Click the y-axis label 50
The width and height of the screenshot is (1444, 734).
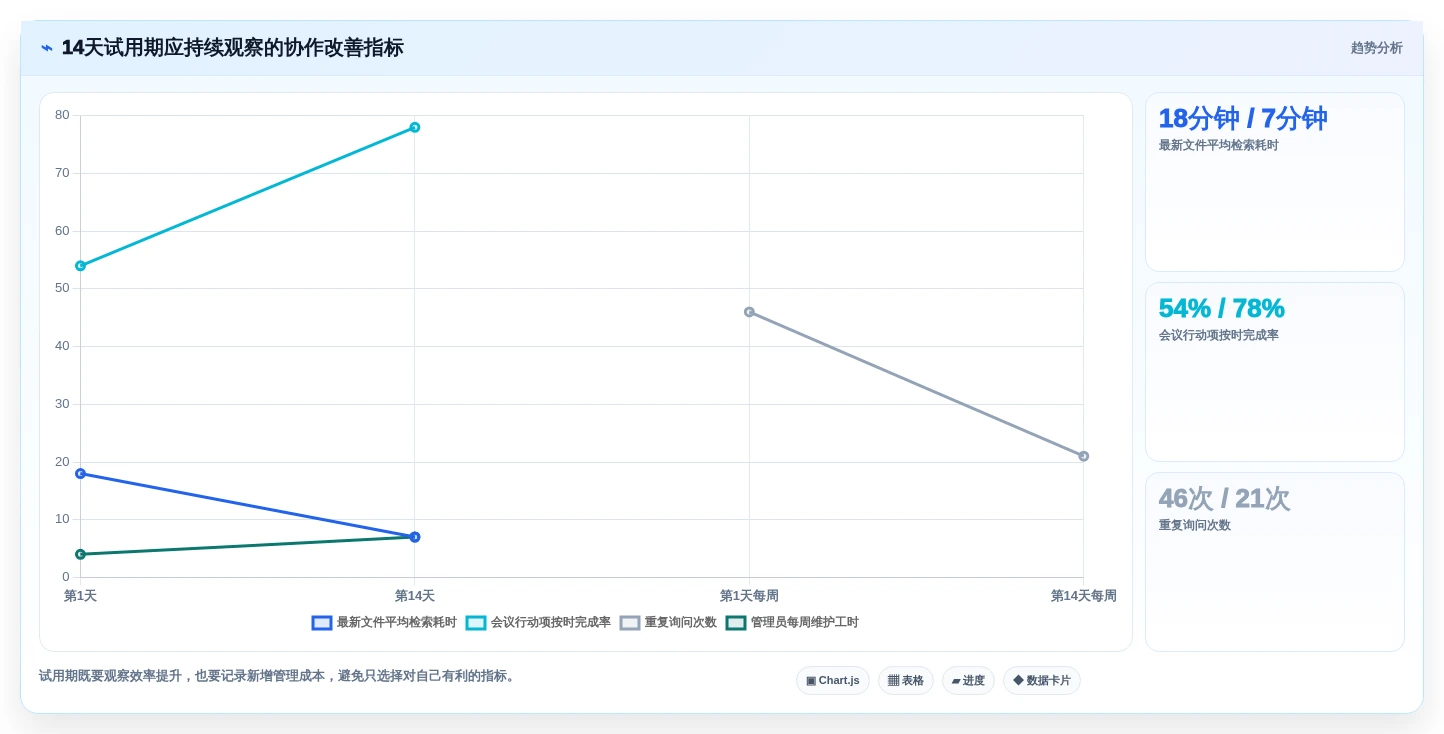tap(62, 288)
